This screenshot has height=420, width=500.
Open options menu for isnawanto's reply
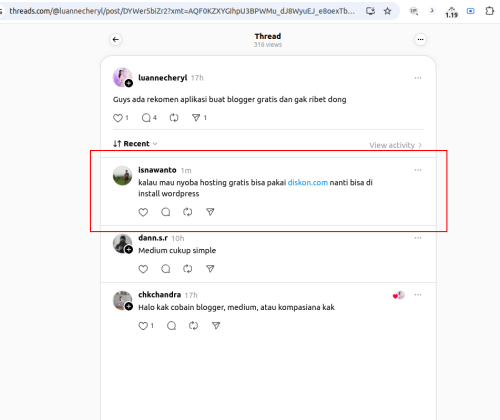click(418, 170)
